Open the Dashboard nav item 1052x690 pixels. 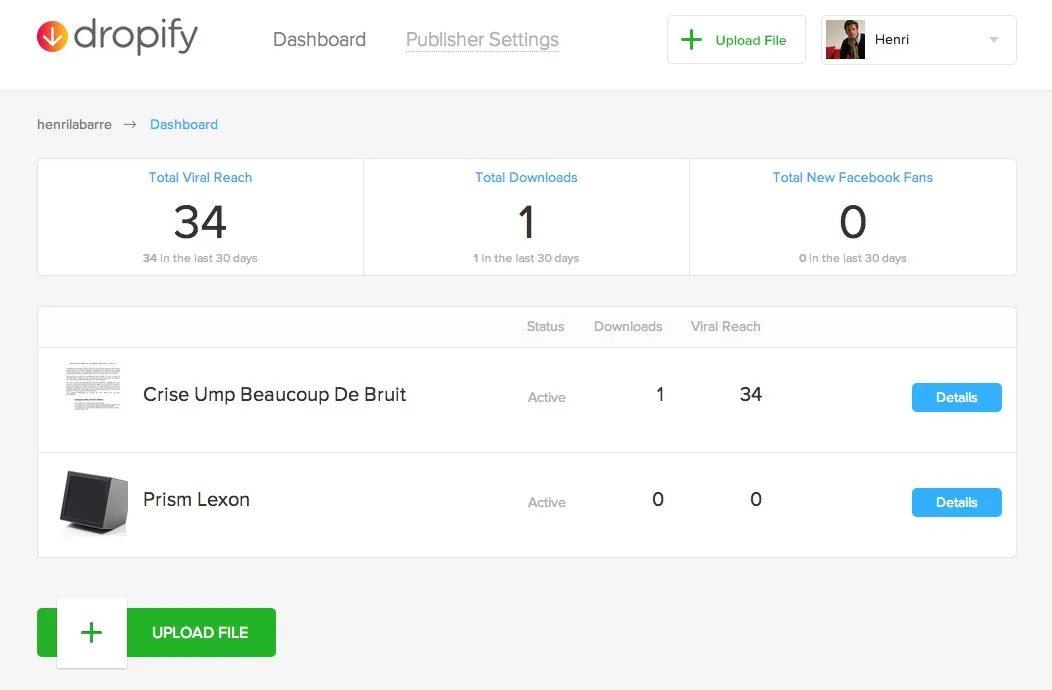click(319, 40)
